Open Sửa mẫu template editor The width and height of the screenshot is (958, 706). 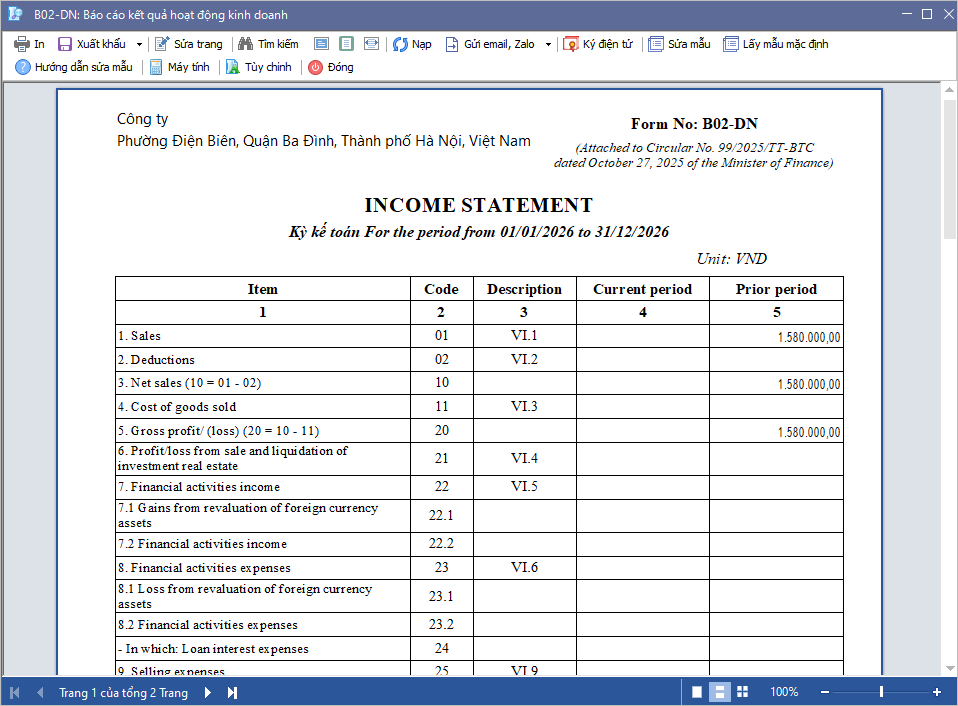point(679,44)
